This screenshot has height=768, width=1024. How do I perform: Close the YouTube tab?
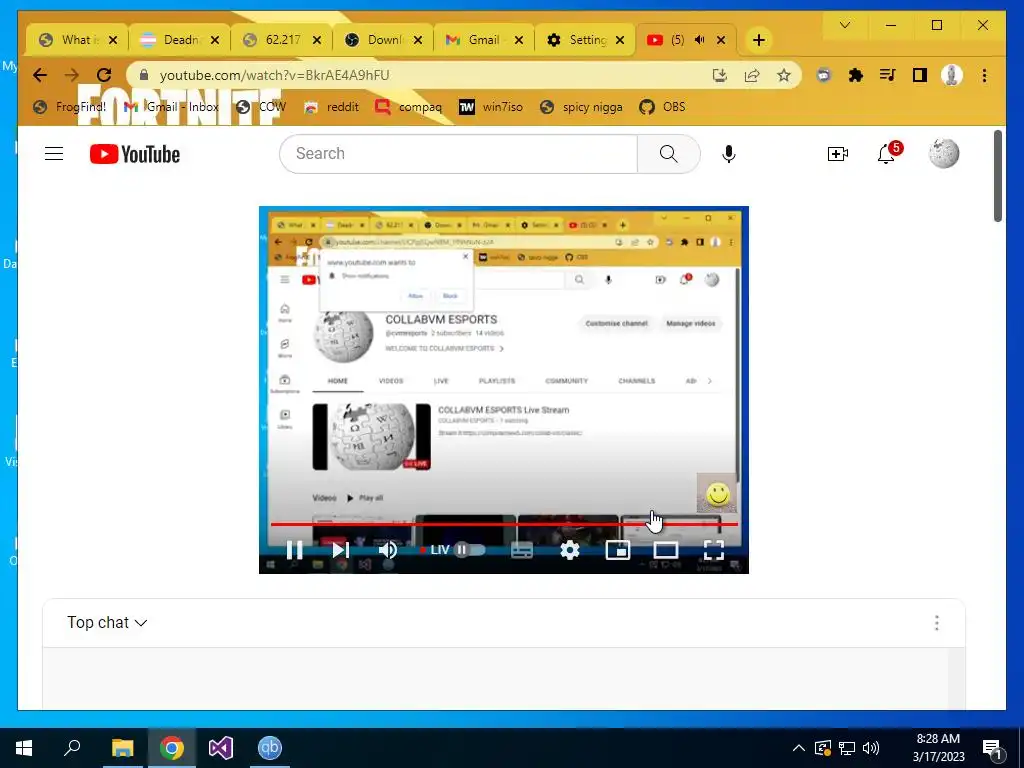coord(721,40)
